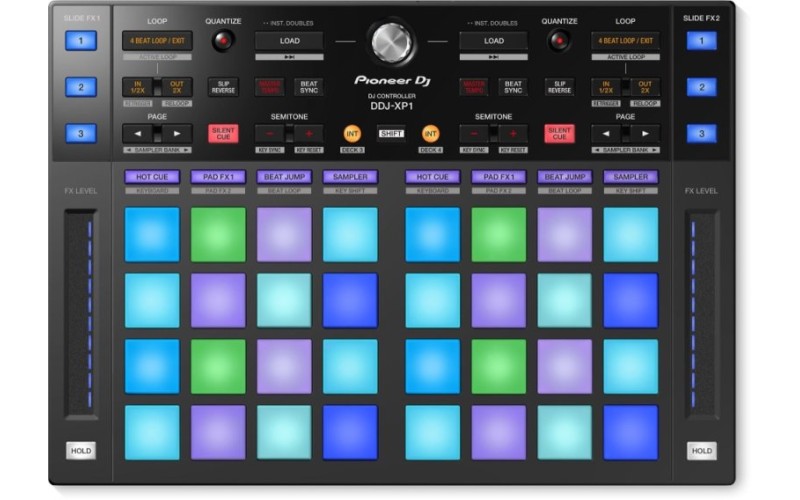Switch right deck pads to BEAT JUMP mode
The image size is (800, 500).
565,177
